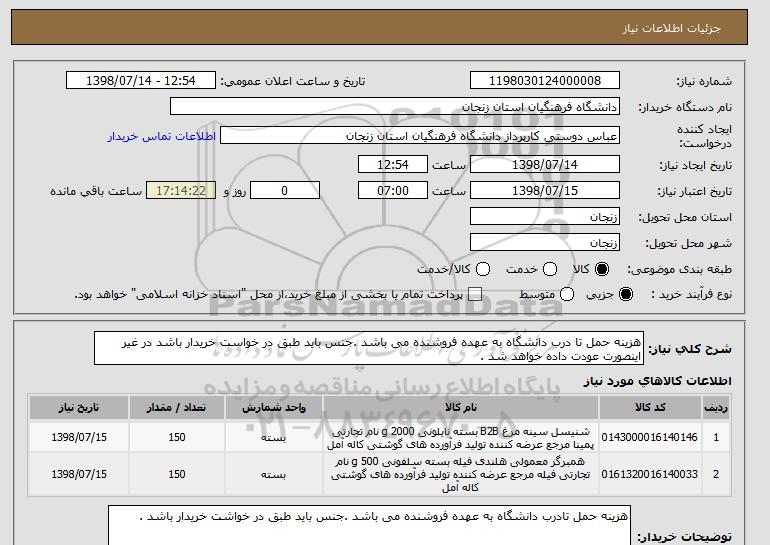Tick the اسناد خزانه اسلامی payment checkbox
The width and height of the screenshot is (770, 545).
(475, 294)
